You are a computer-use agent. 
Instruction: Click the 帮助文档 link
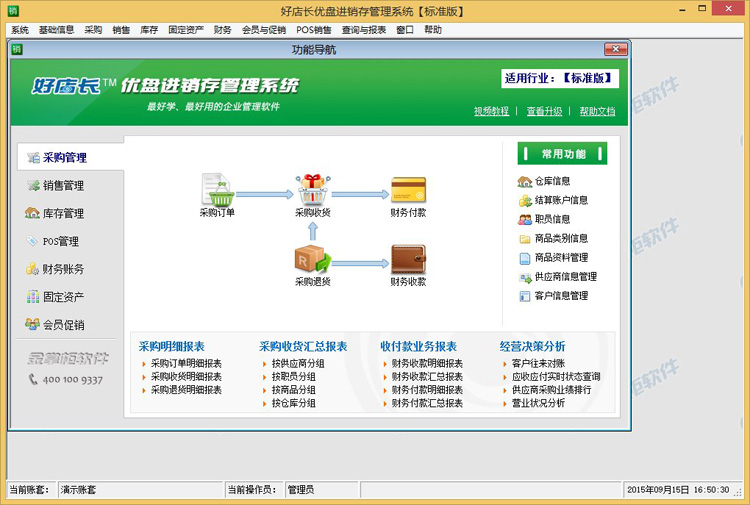click(x=597, y=111)
